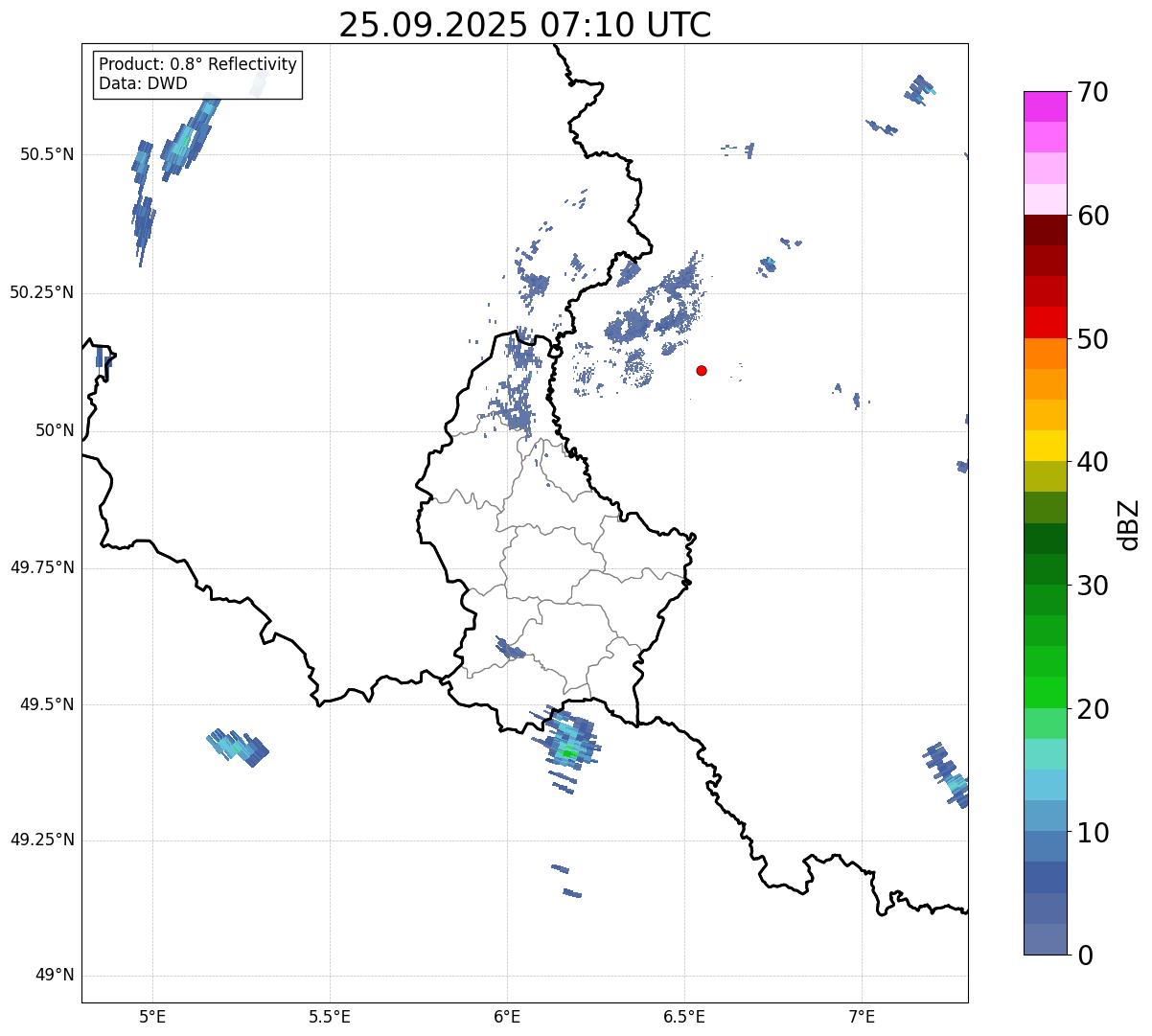Click the longitude label 5°E
The image size is (1152, 1036).
(153, 1016)
